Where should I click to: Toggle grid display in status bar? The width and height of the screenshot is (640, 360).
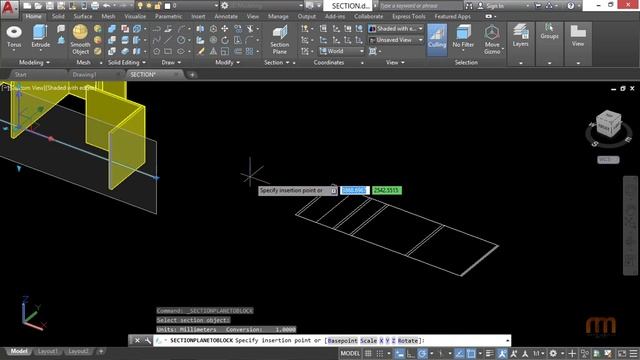[368, 353]
